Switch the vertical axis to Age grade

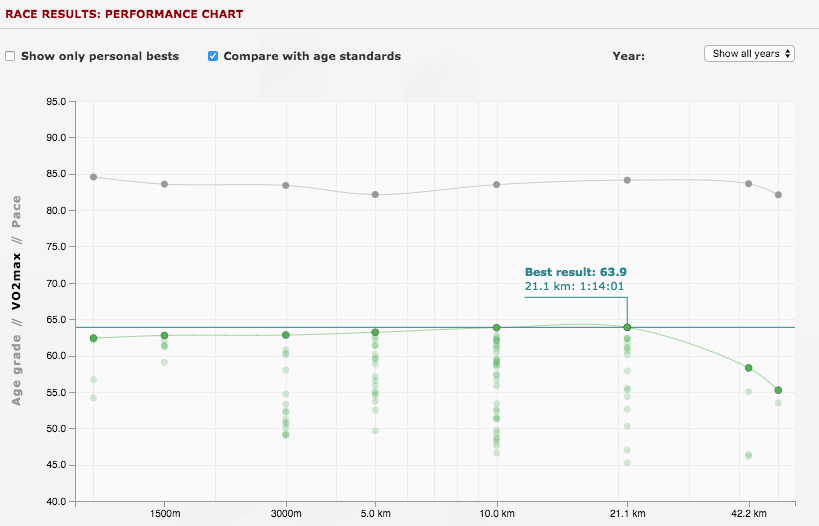pyautogui.click(x=16, y=370)
